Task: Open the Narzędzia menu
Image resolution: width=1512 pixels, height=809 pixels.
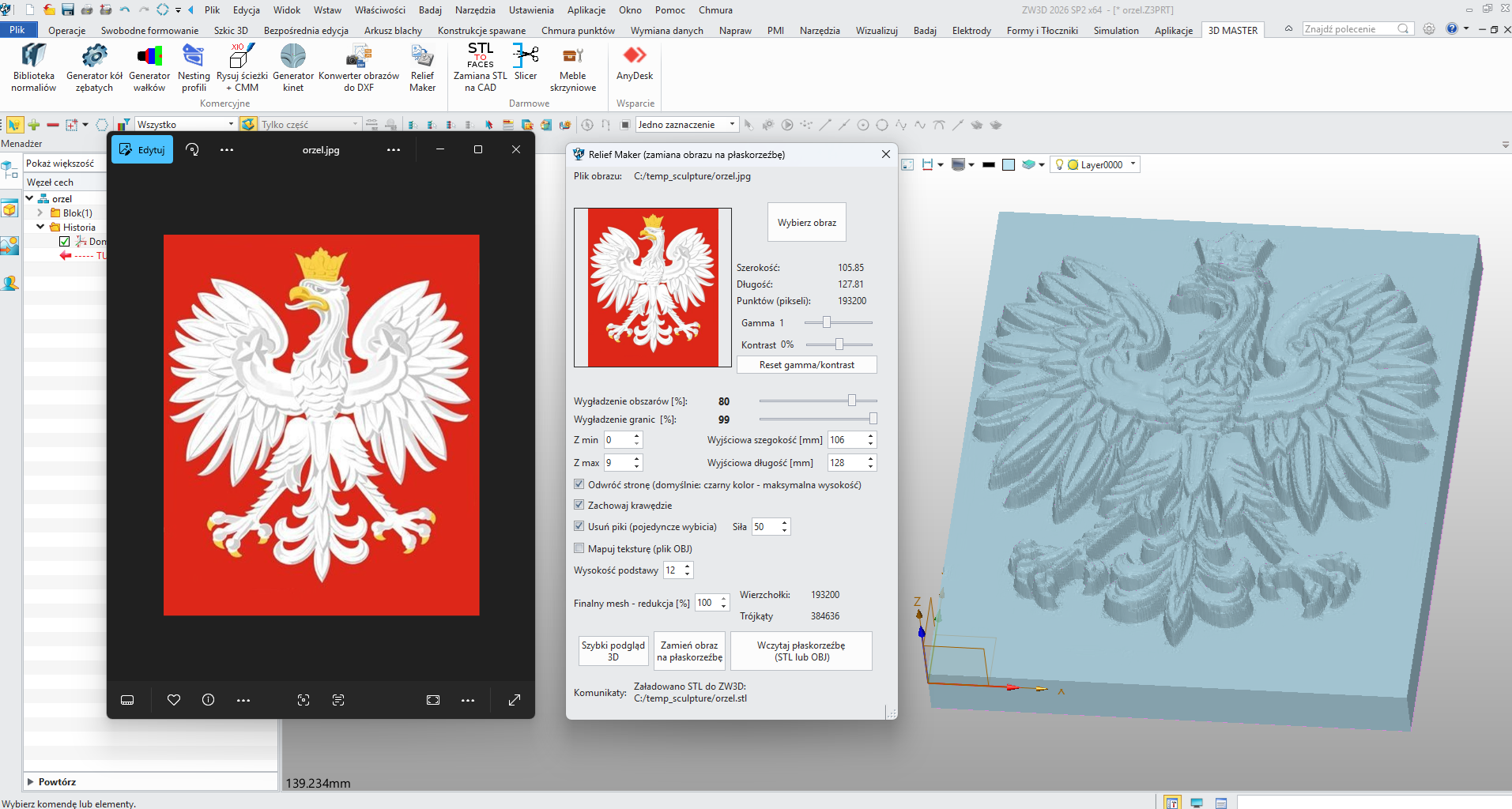Action: tap(475, 9)
